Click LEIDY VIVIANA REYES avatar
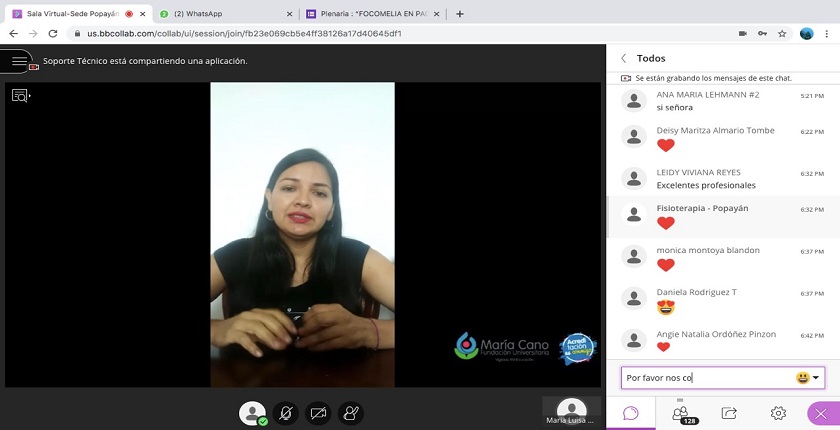This screenshot has width=840, height=430. (634, 178)
